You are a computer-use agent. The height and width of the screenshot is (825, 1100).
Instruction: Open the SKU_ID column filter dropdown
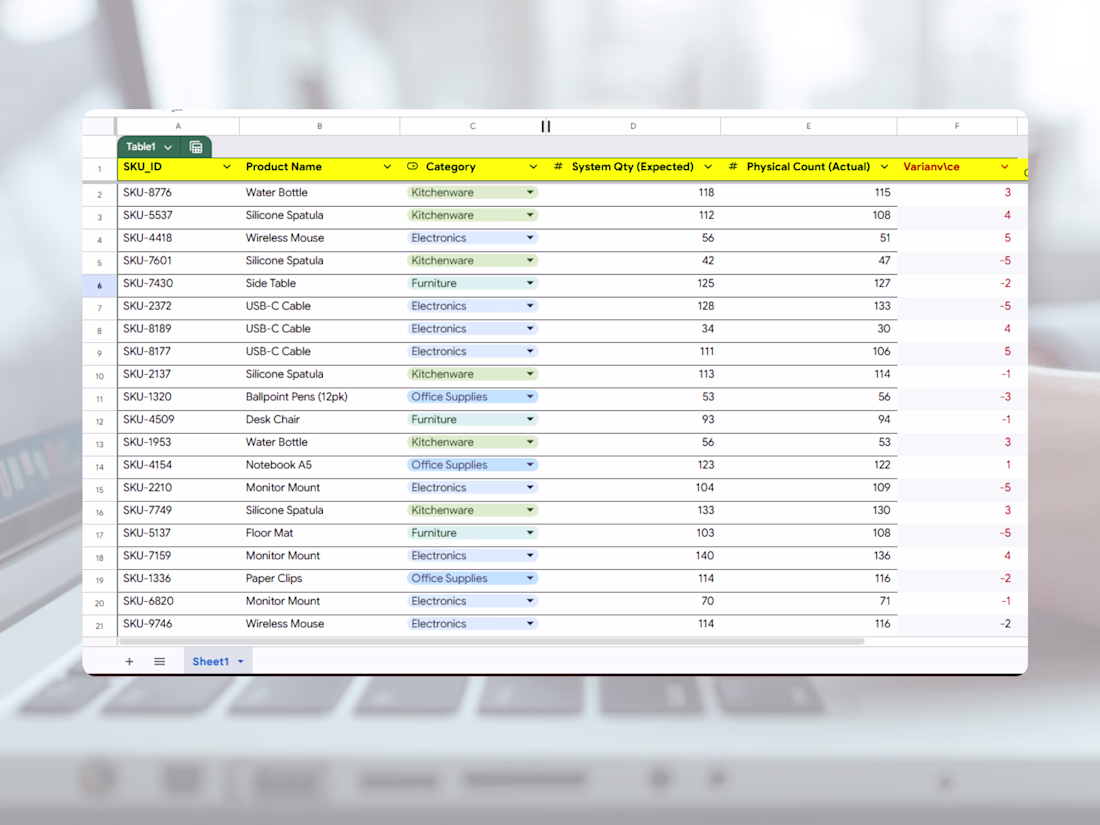227,167
